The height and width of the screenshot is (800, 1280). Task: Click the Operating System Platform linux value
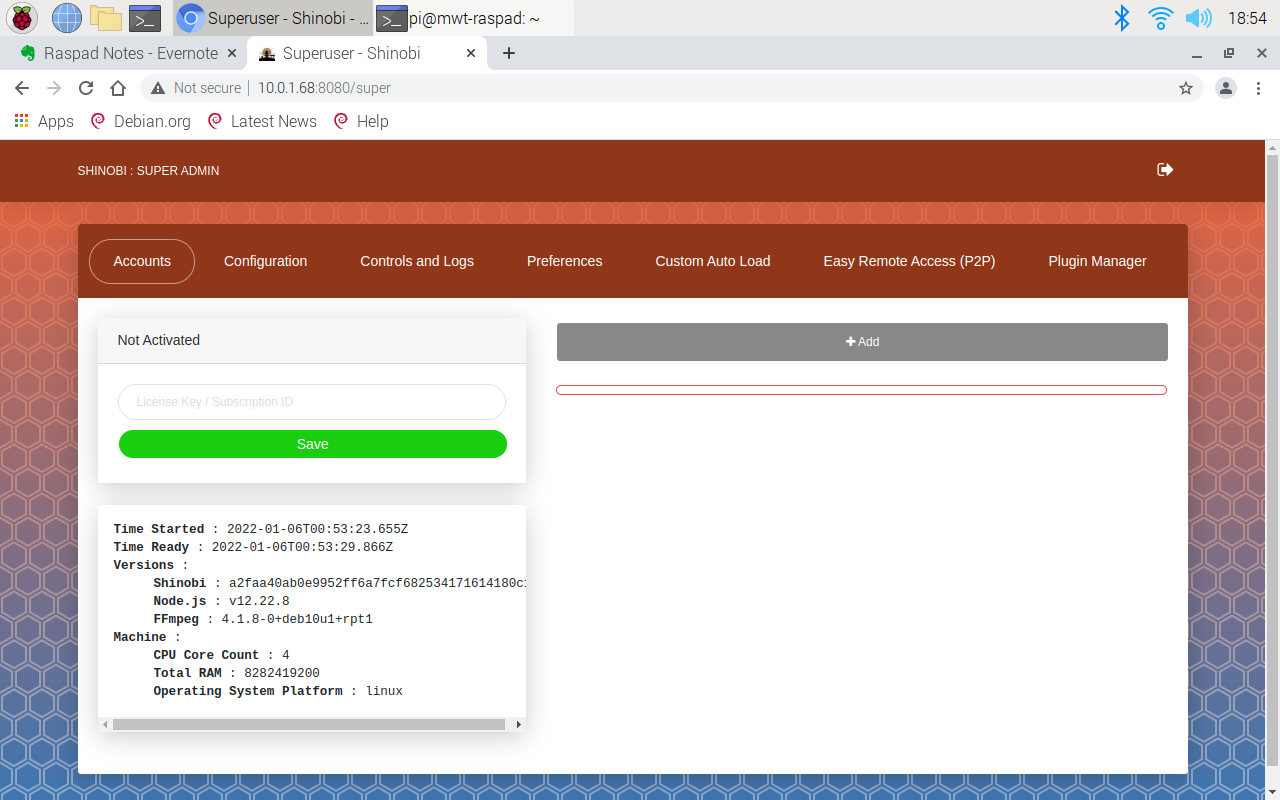(x=384, y=691)
